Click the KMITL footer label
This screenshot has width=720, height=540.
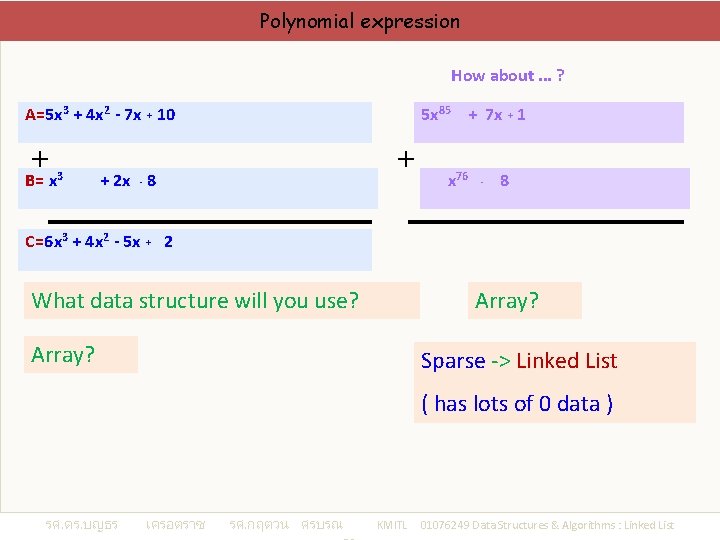click(x=391, y=525)
